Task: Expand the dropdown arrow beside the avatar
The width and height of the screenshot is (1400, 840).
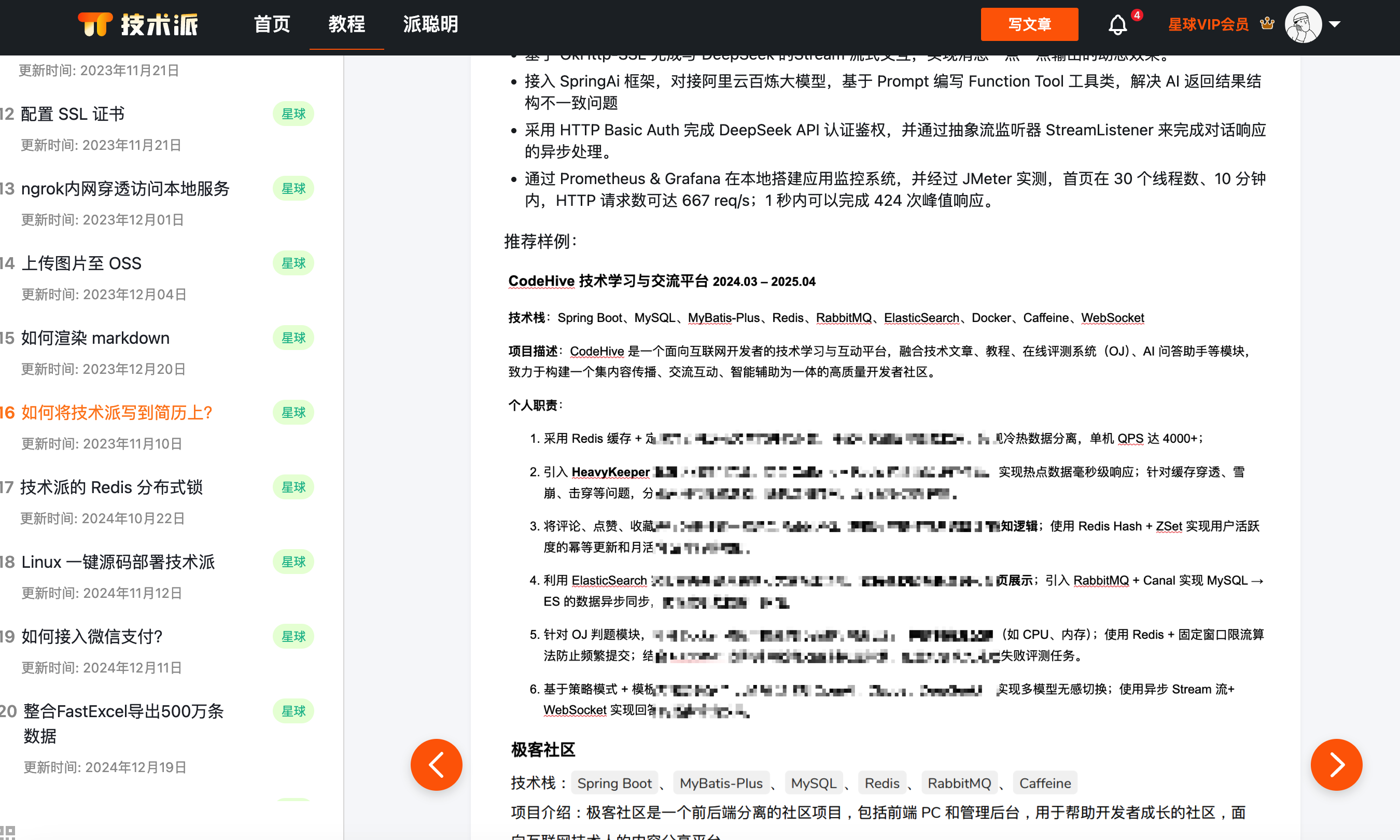Action: (x=1336, y=25)
